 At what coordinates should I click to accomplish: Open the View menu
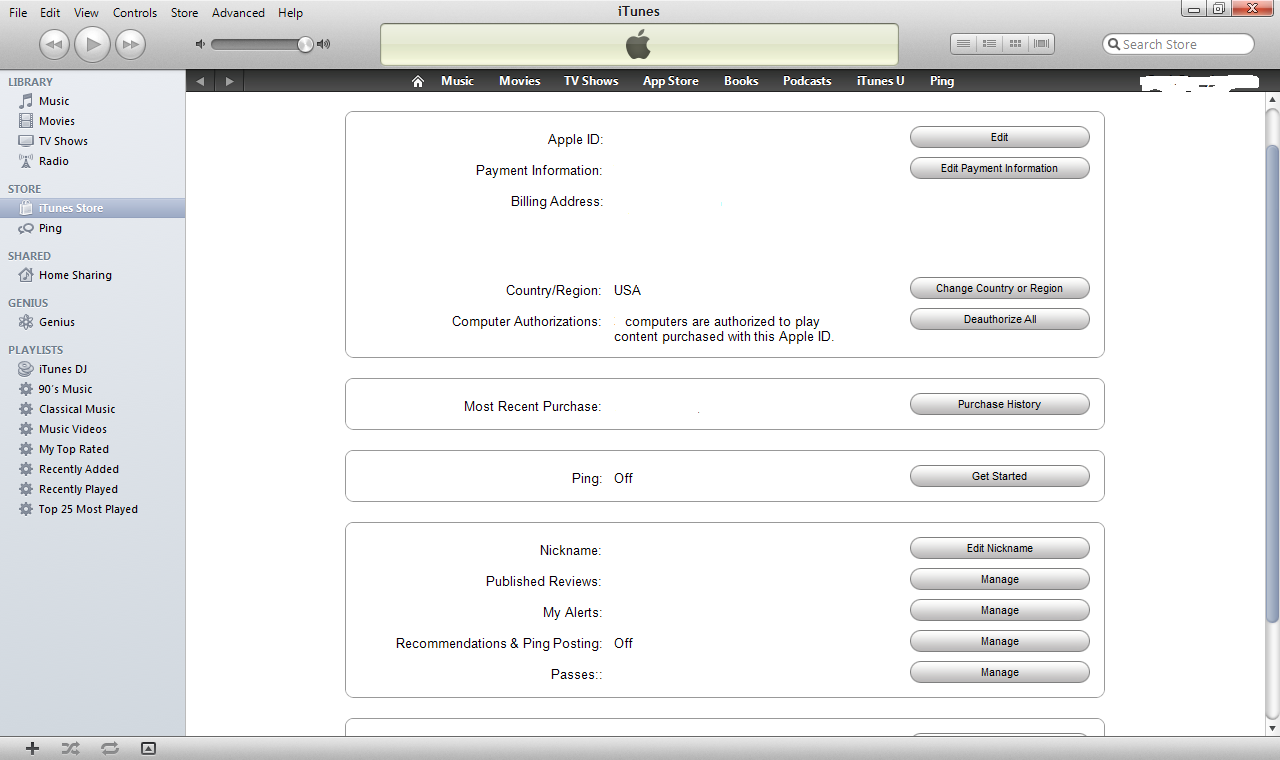pyautogui.click(x=87, y=13)
